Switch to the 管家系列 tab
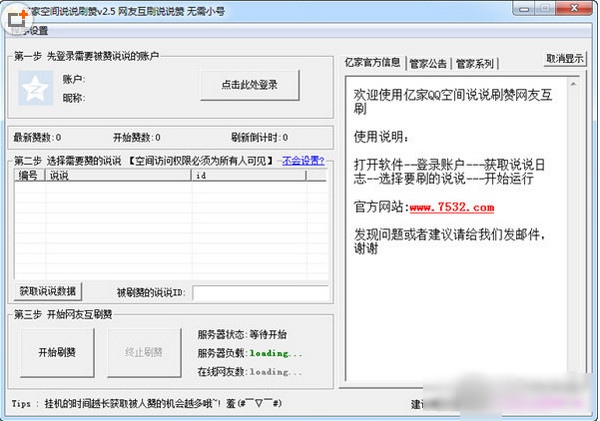Viewport: 600px width, 421px height. [x=475, y=64]
